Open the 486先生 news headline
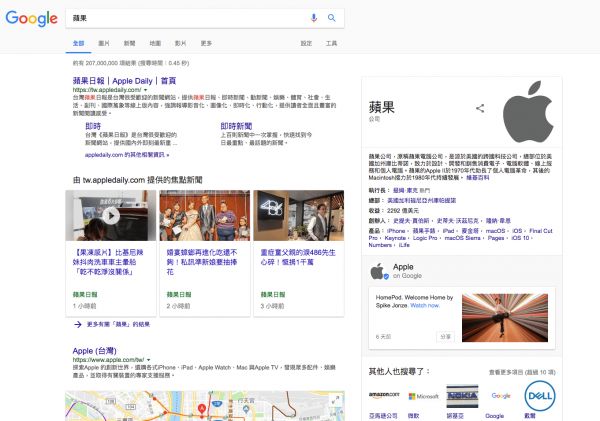Viewport: 600px width, 421px height. (298, 257)
